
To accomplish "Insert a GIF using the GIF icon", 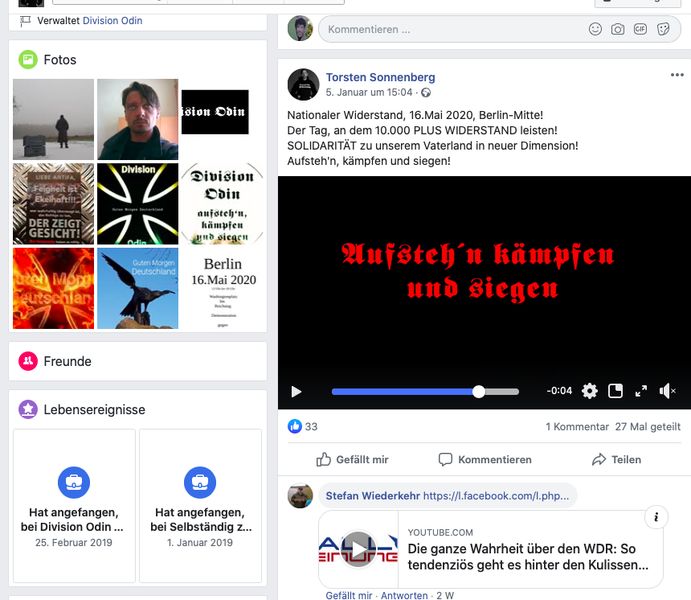I will [640, 29].
